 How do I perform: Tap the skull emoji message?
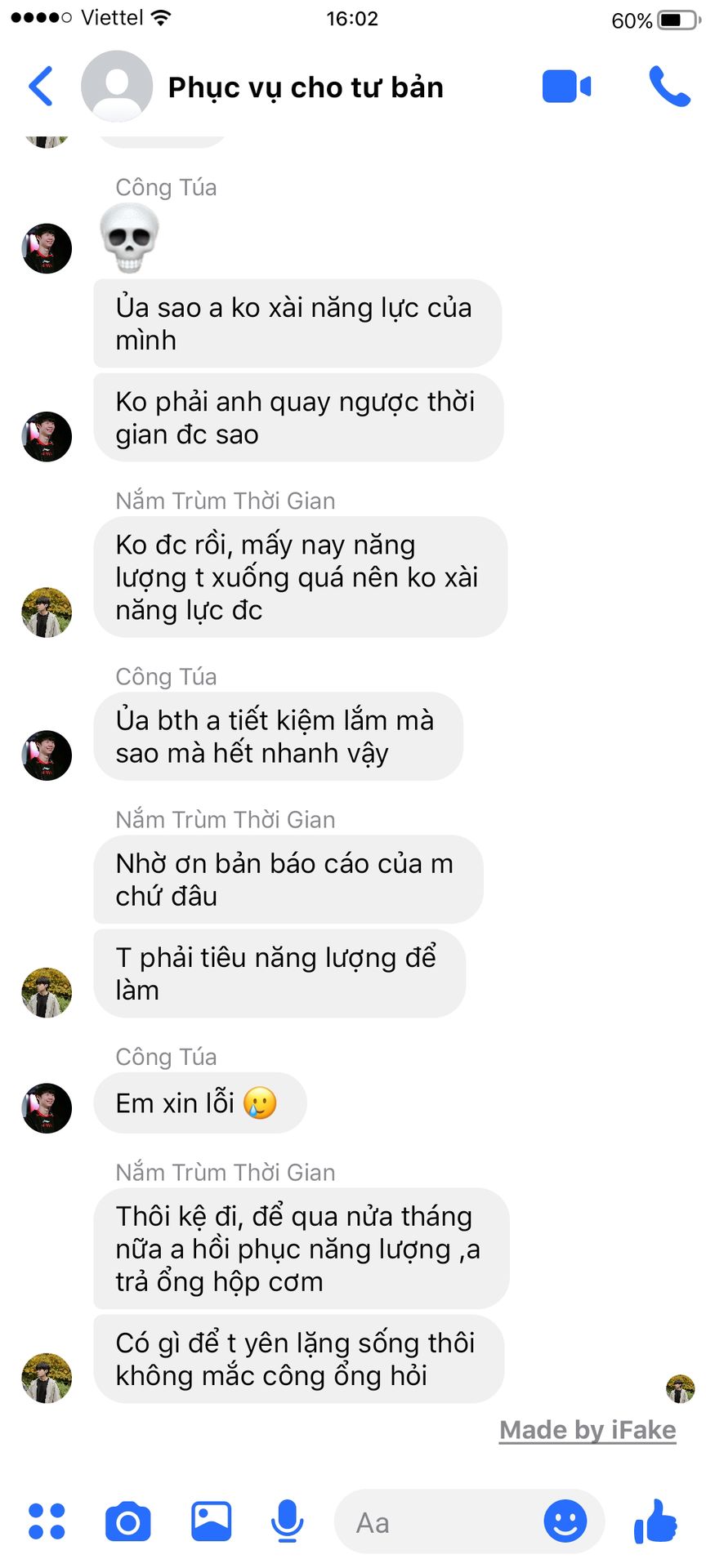(129, 238)
